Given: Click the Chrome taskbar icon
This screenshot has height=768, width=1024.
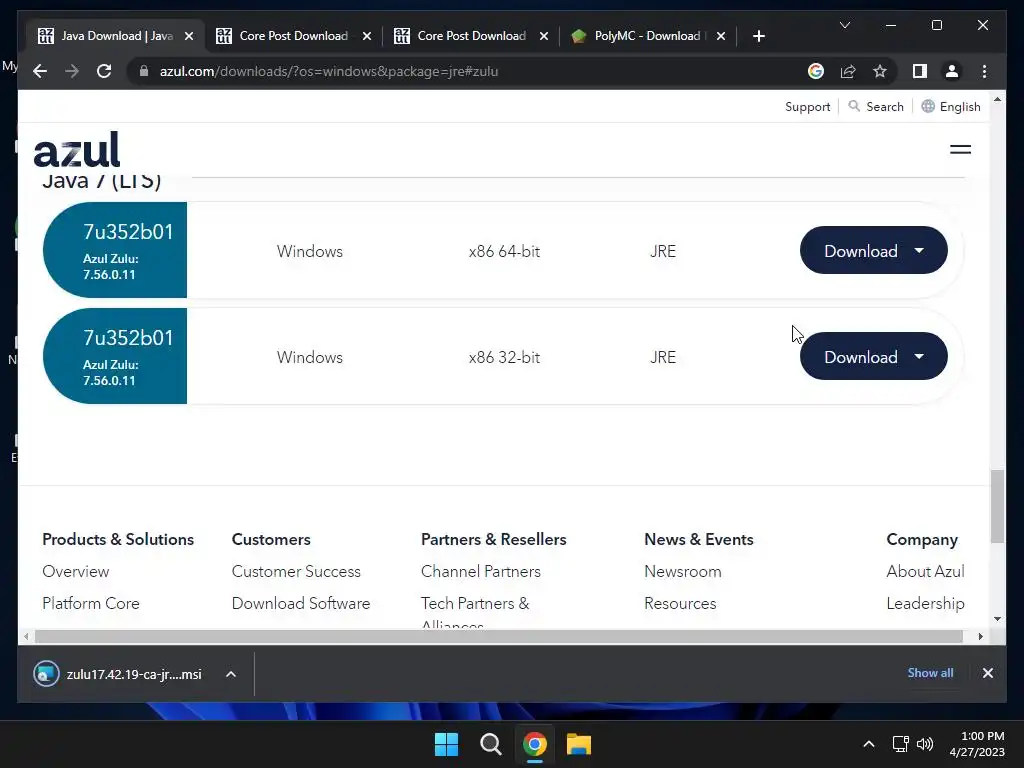Looking at the screenshot, I should pyautogui.click(x=534, y=744).
